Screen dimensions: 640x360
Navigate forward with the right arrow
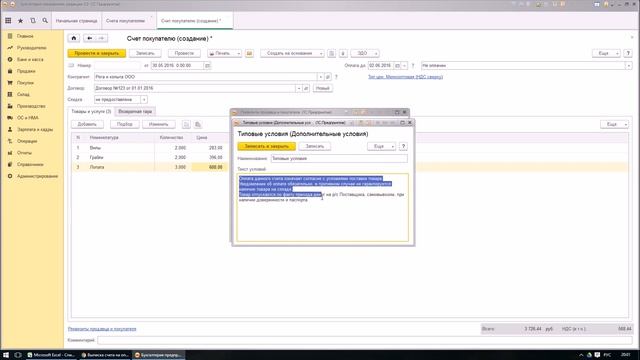[x=101, y=38]
